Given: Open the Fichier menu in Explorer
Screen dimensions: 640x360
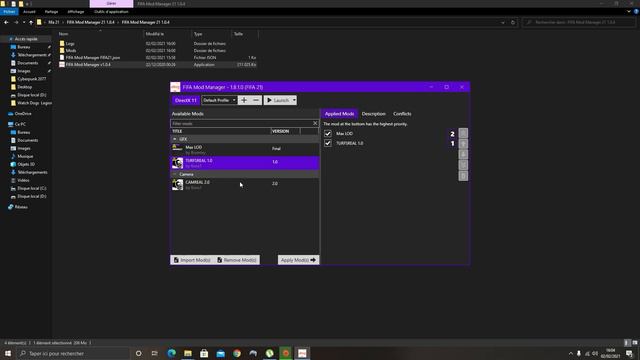Looking at the screenshot, I should (x=9, y=12).
